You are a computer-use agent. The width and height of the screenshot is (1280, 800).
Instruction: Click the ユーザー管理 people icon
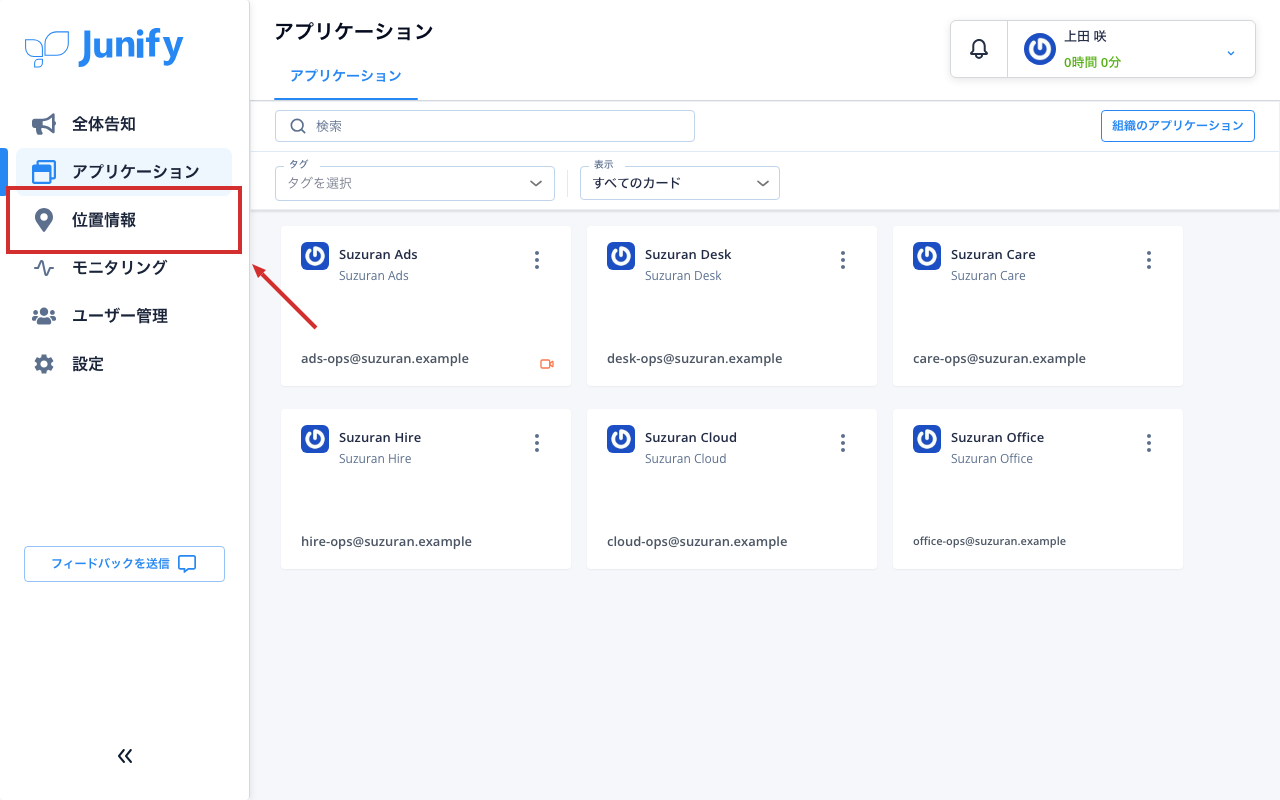[44, 316]
